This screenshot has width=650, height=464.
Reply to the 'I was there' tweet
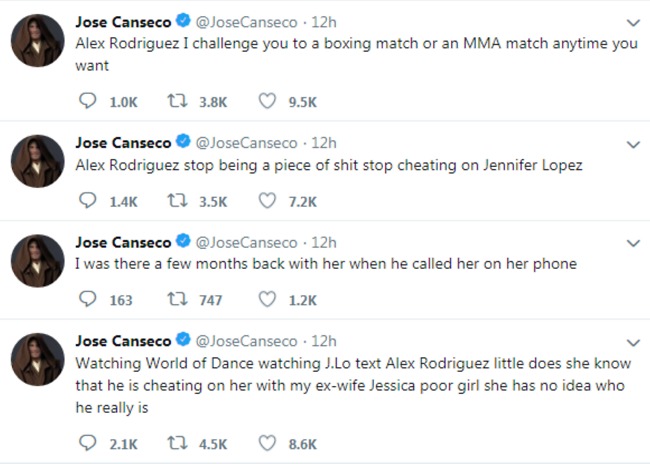coord(87,299)
